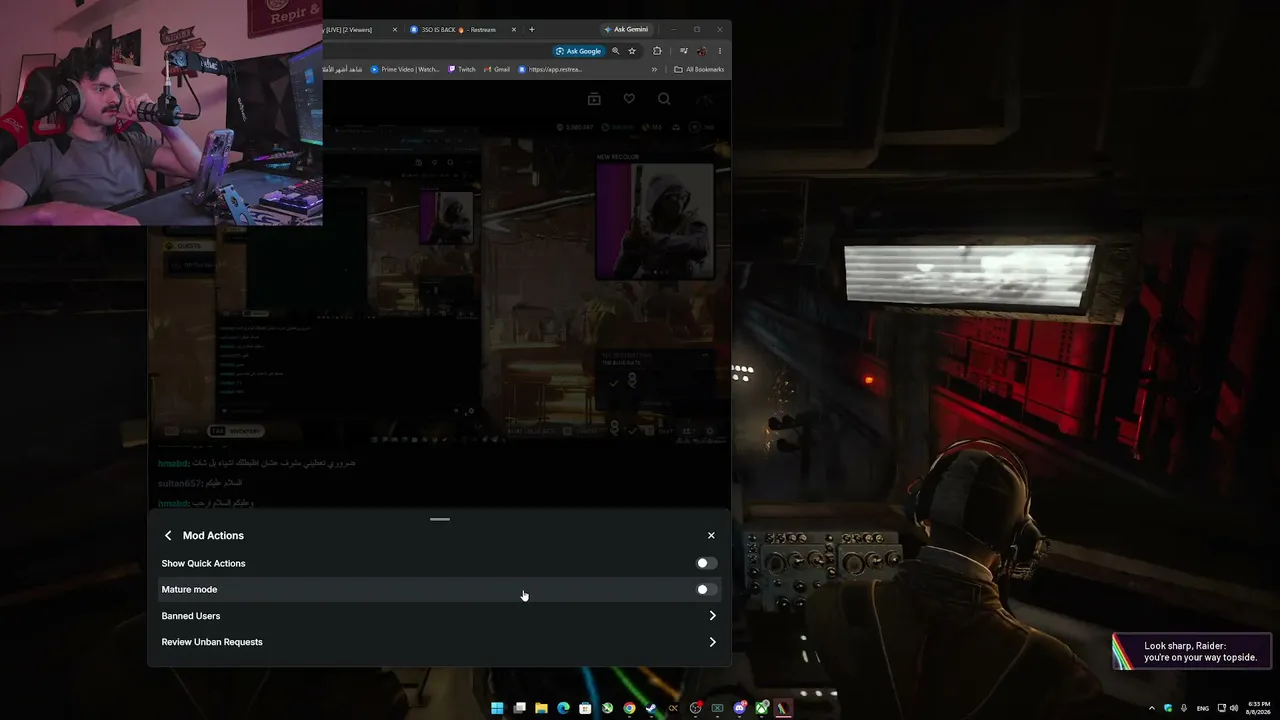Open Review Unban Requests via its chevron

coord(712,642)
